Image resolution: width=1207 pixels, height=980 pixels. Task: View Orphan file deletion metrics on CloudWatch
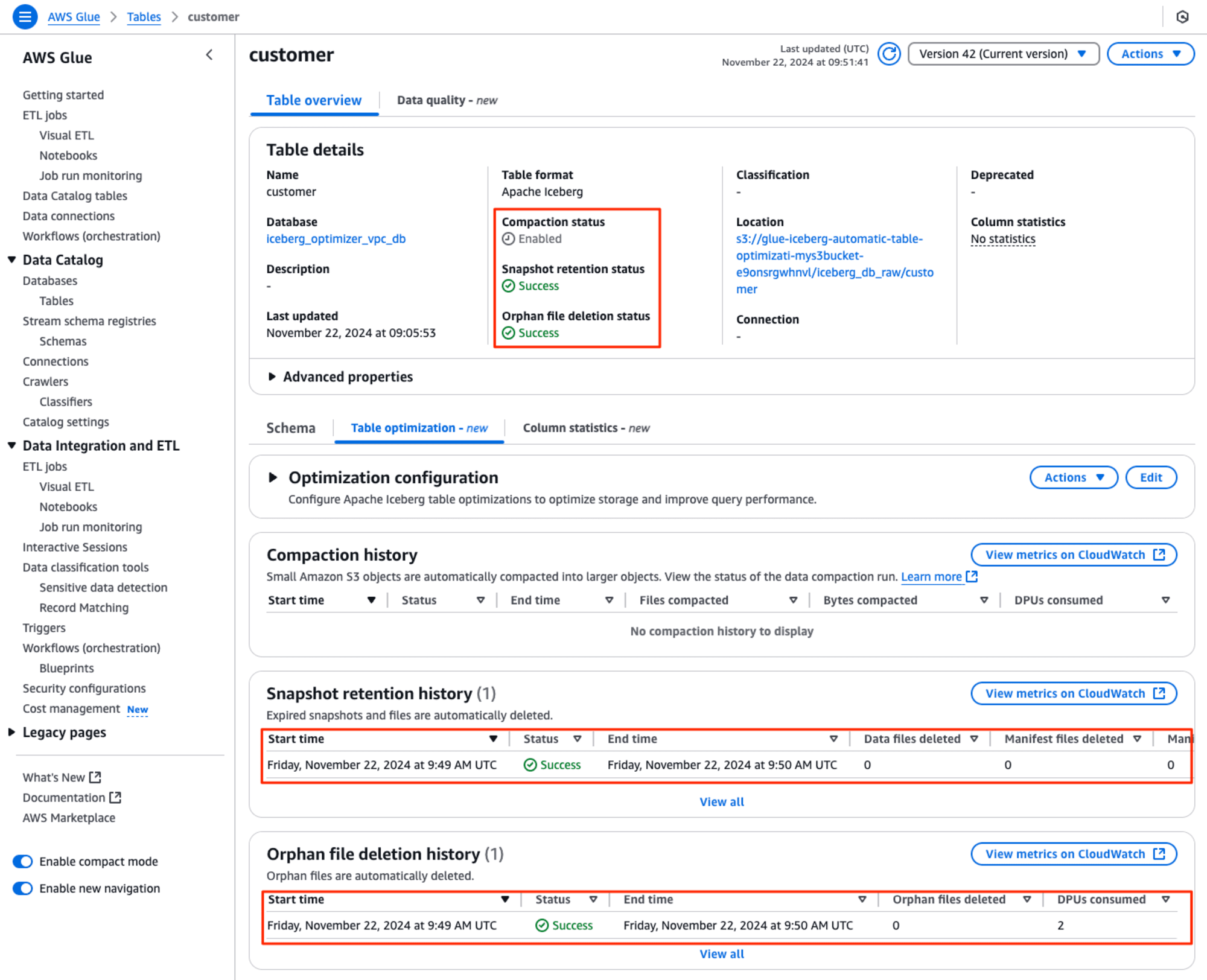tap(1074, 854)
